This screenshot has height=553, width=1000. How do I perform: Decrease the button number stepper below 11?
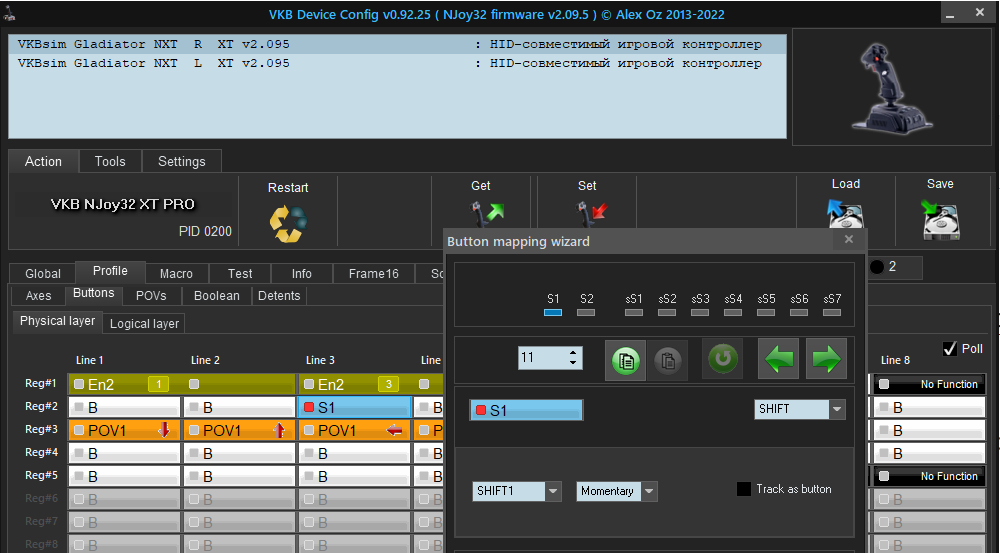(573, 362)
